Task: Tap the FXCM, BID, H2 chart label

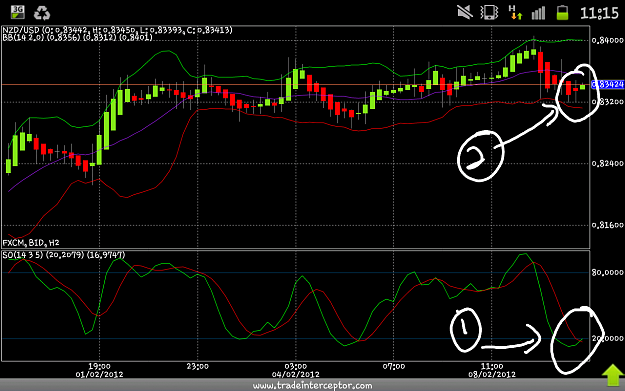Action: 31,242
